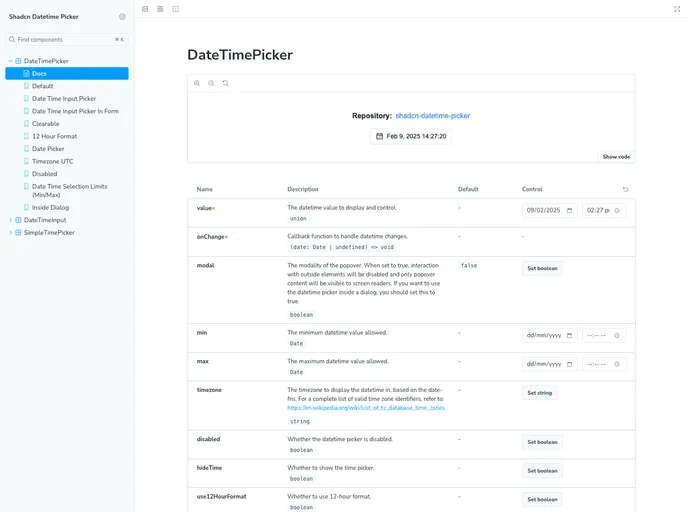
Task: Open the Timezone UTC story
Action: (52, 161)
